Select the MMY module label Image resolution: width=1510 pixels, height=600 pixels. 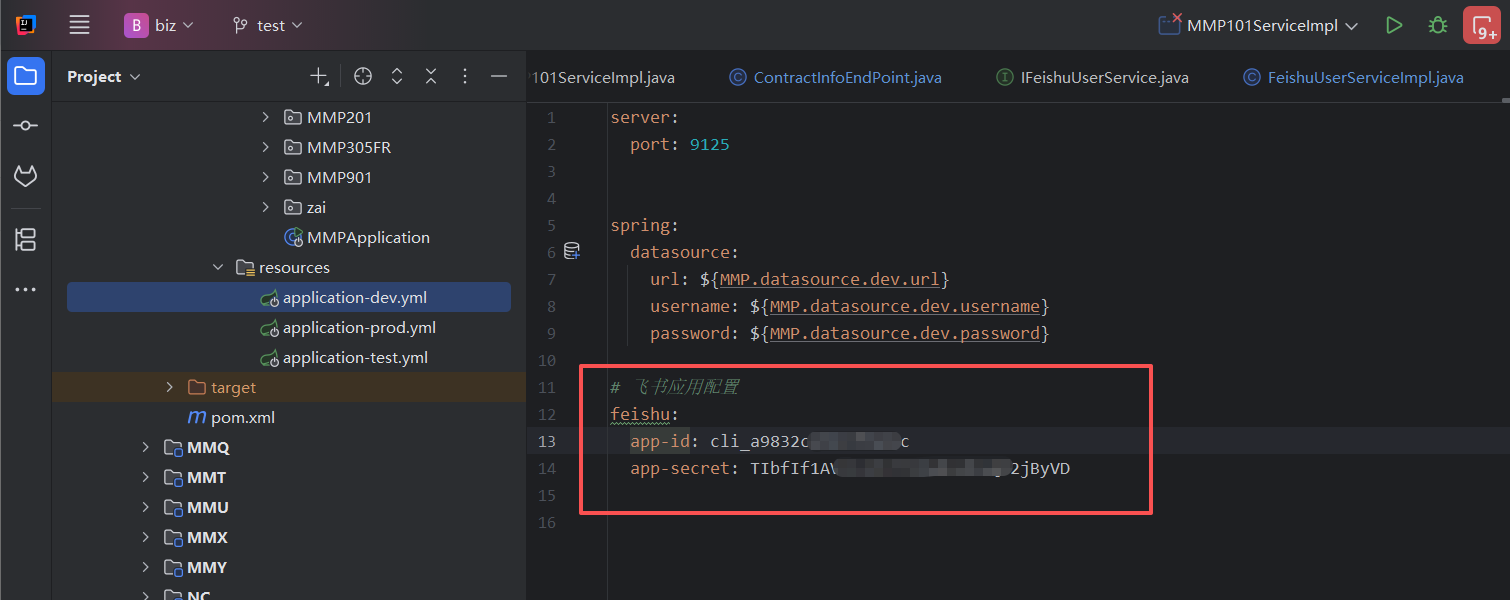207,567
